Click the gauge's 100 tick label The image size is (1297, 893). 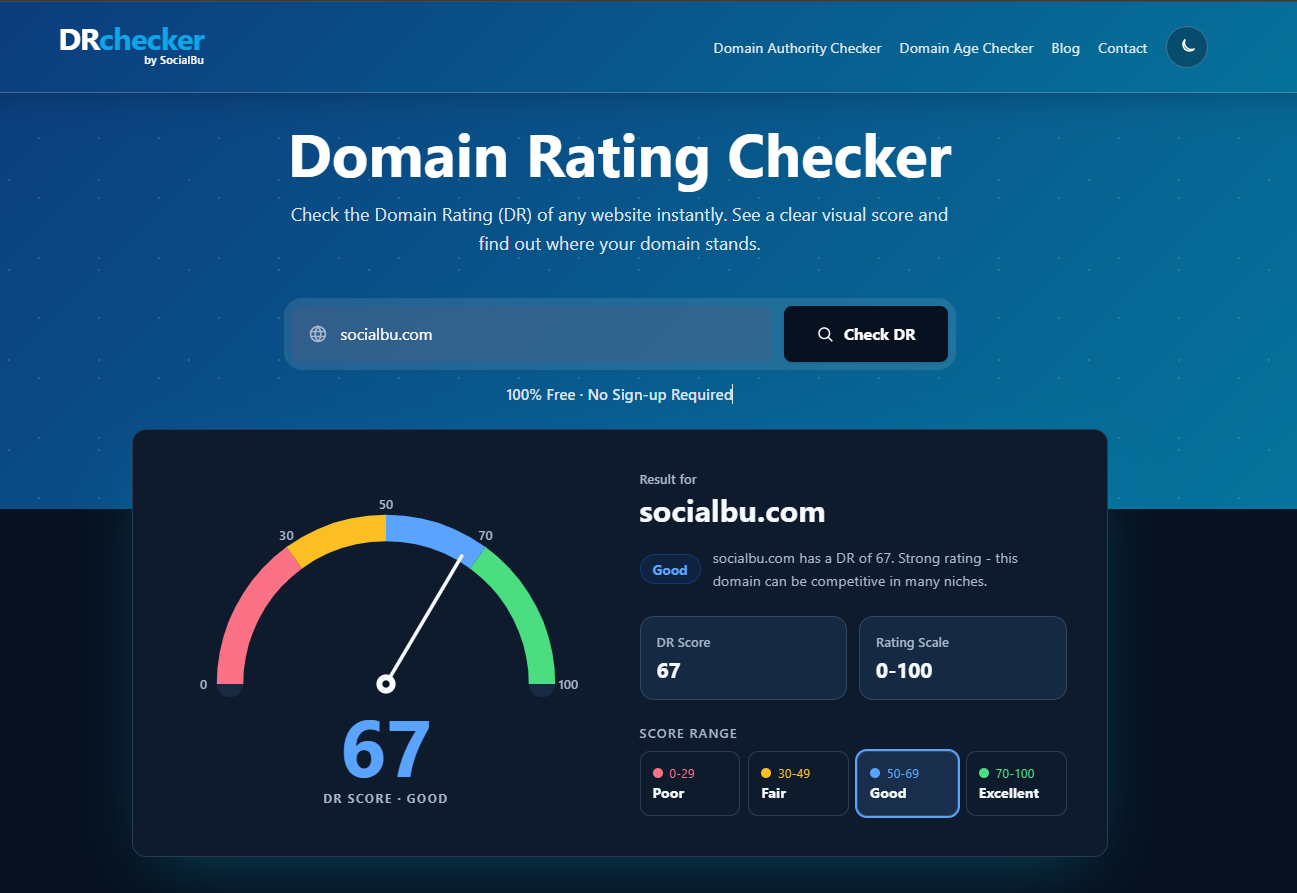pos(568,685)
